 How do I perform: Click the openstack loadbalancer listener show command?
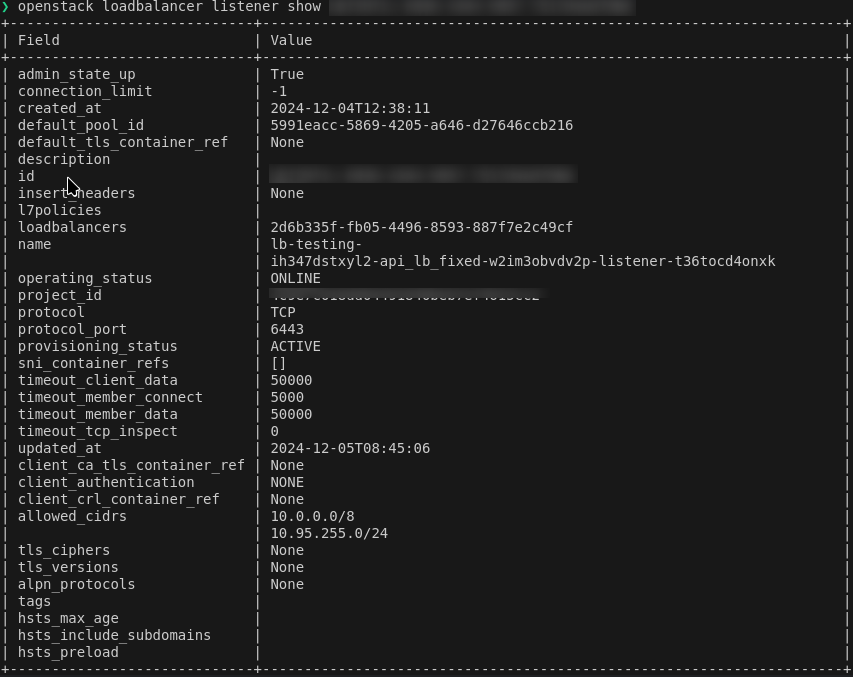click(169, 7)
